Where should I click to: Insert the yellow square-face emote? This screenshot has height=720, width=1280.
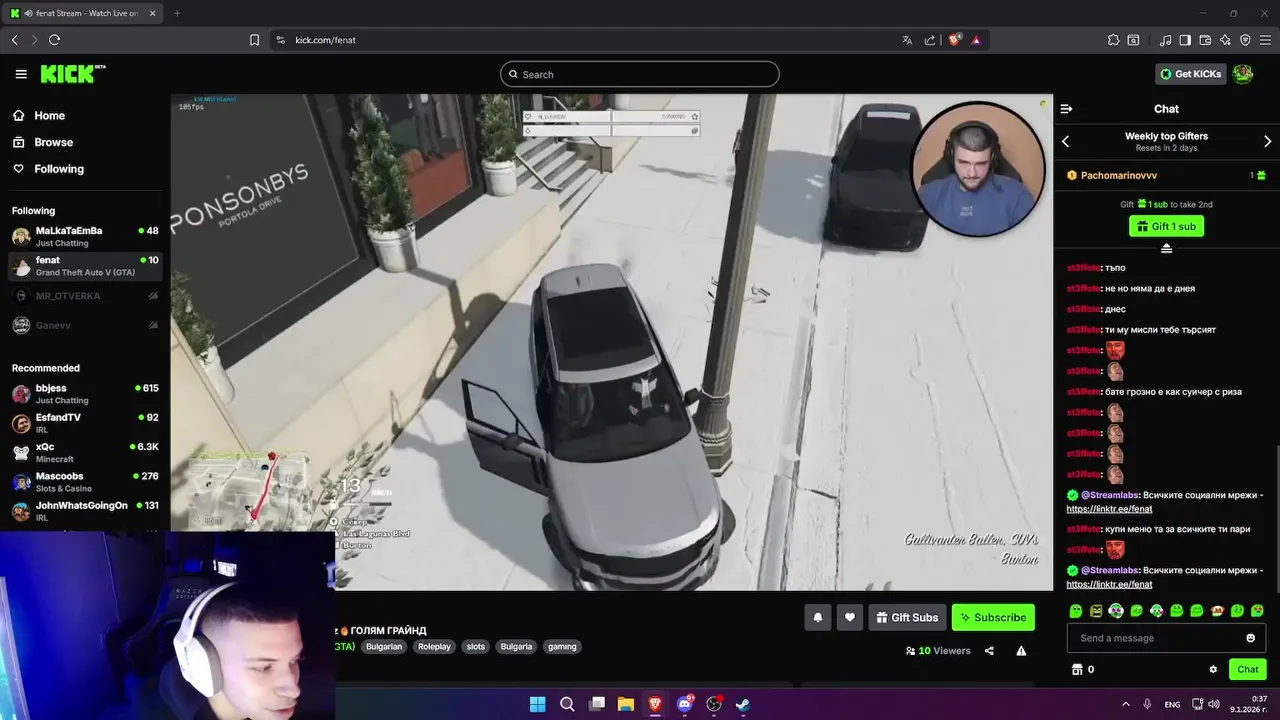[1096, 611]
